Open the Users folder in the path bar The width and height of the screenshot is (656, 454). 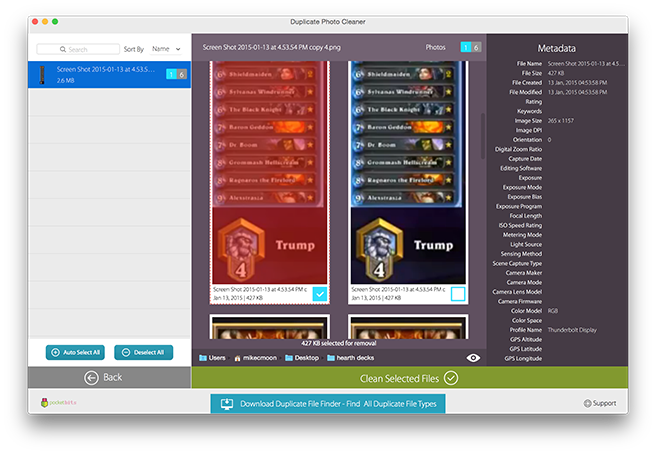pyautogui.click(x=212, y=358)
